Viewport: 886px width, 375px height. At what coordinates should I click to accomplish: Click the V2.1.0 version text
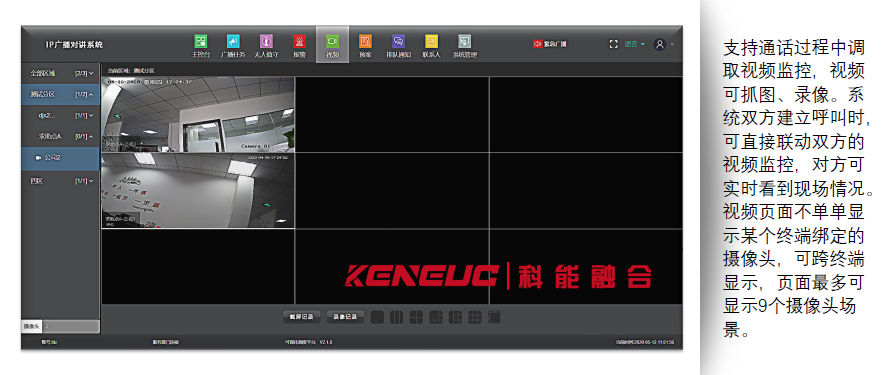327,342
